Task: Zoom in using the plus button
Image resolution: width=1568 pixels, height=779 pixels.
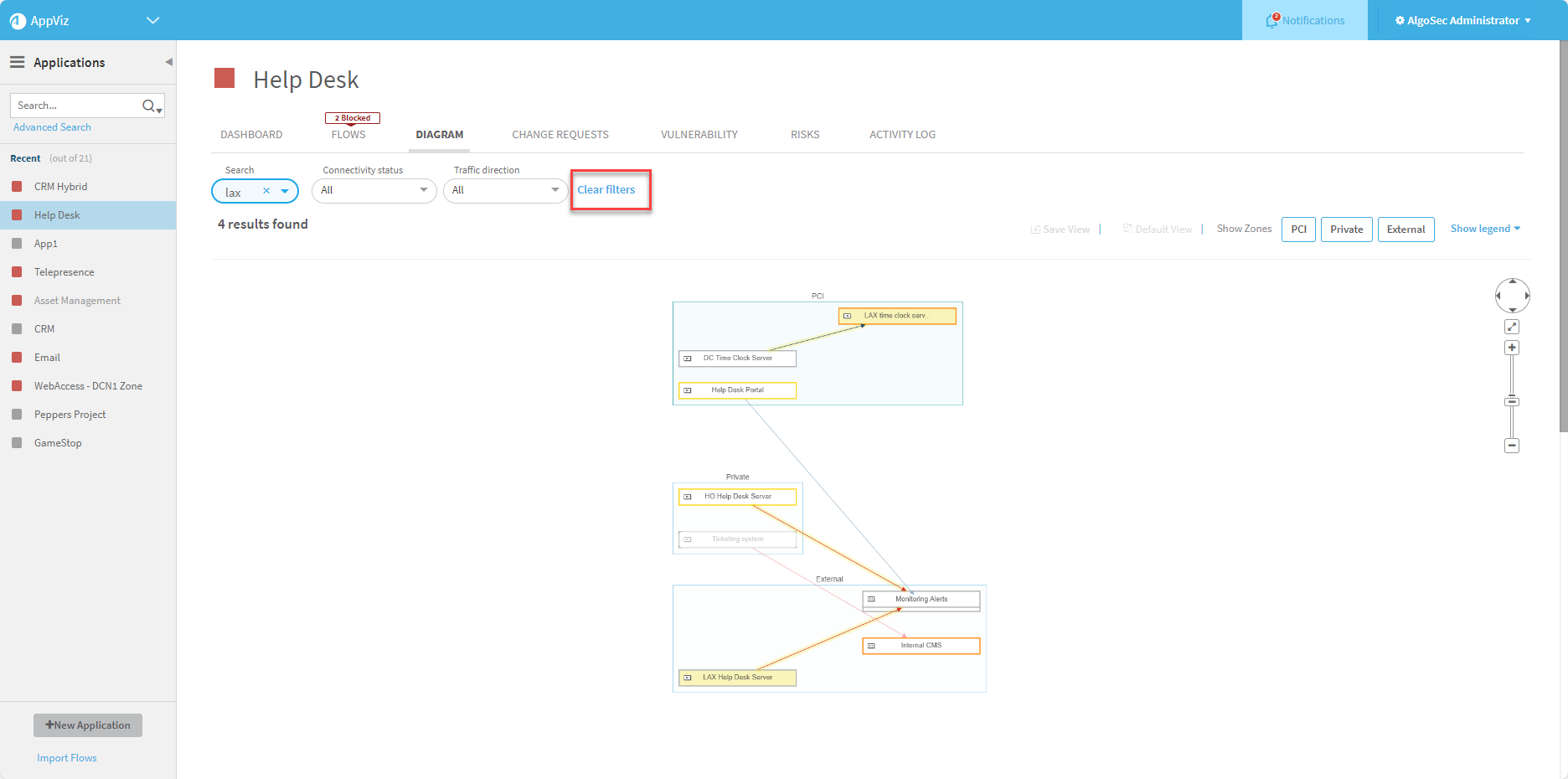Action: [1512, 348]
